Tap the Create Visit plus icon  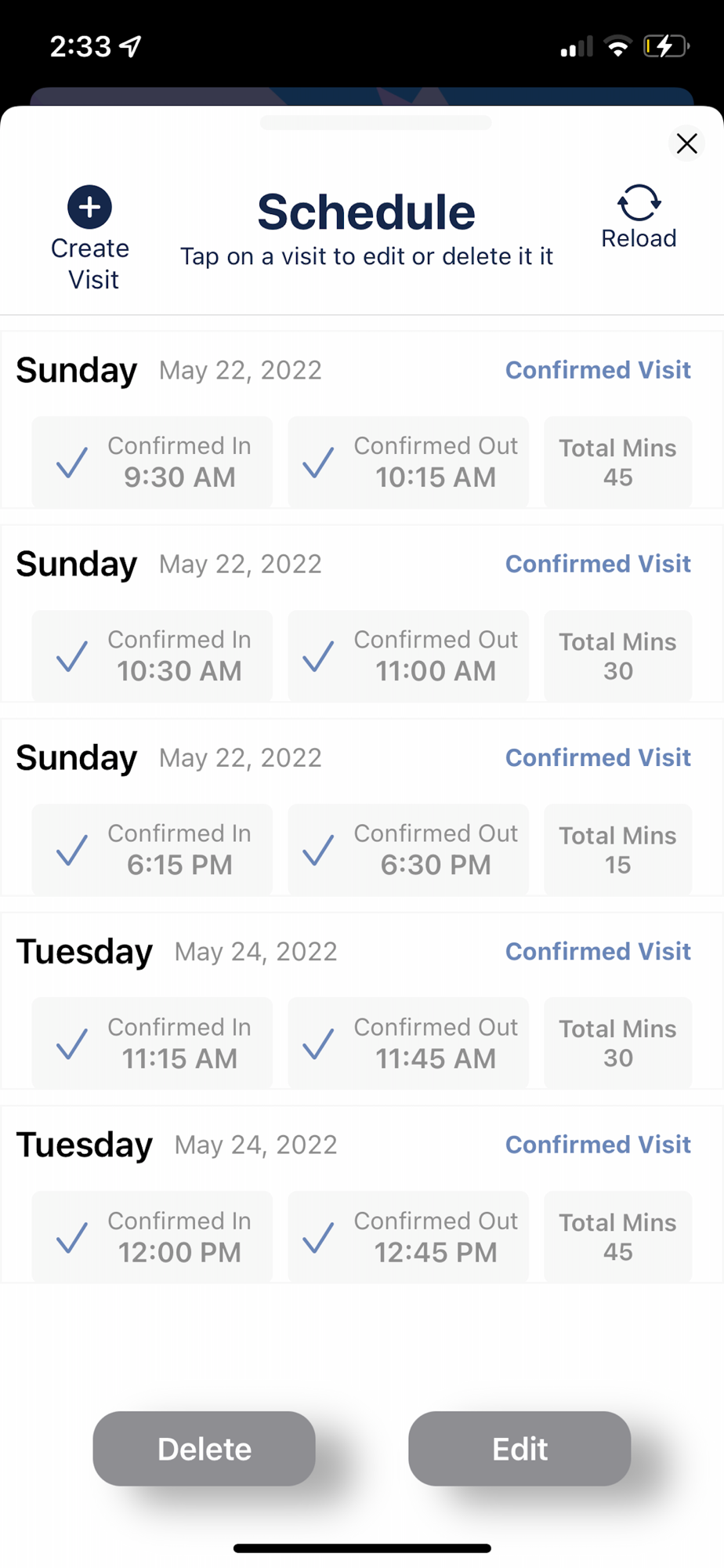pos(89,207)
